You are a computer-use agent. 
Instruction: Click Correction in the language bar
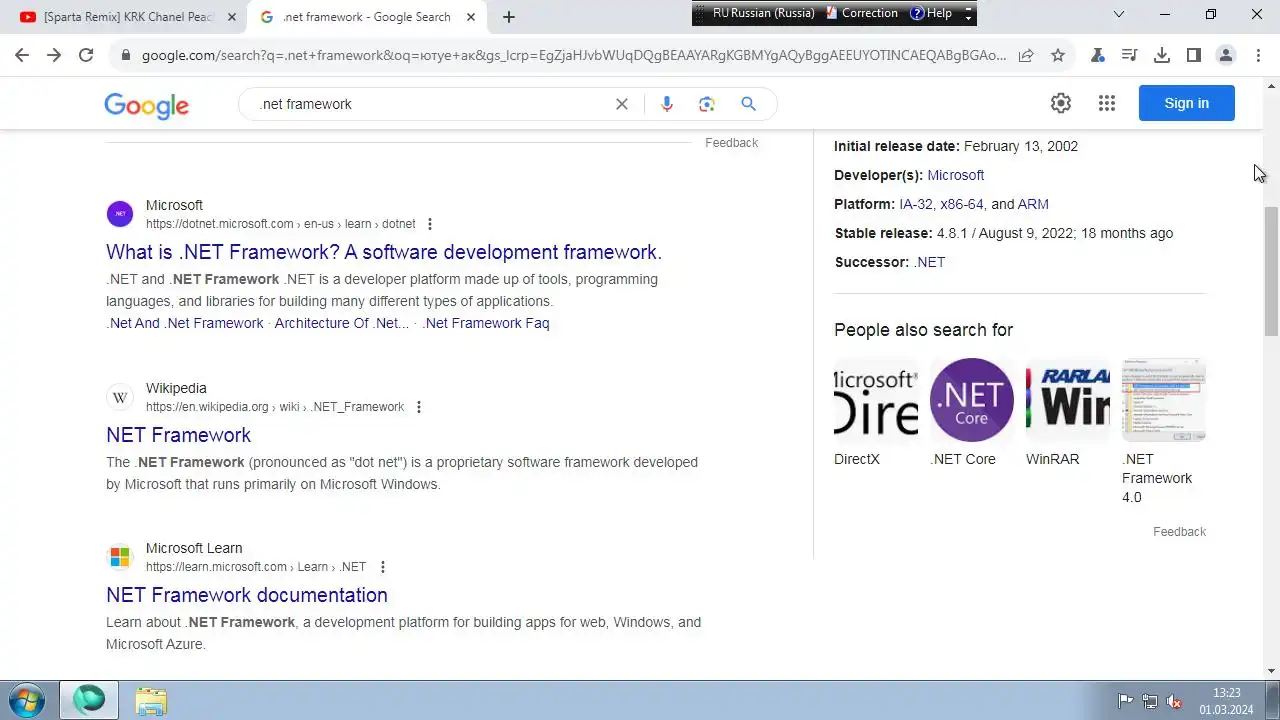click(x=861, y=13)
